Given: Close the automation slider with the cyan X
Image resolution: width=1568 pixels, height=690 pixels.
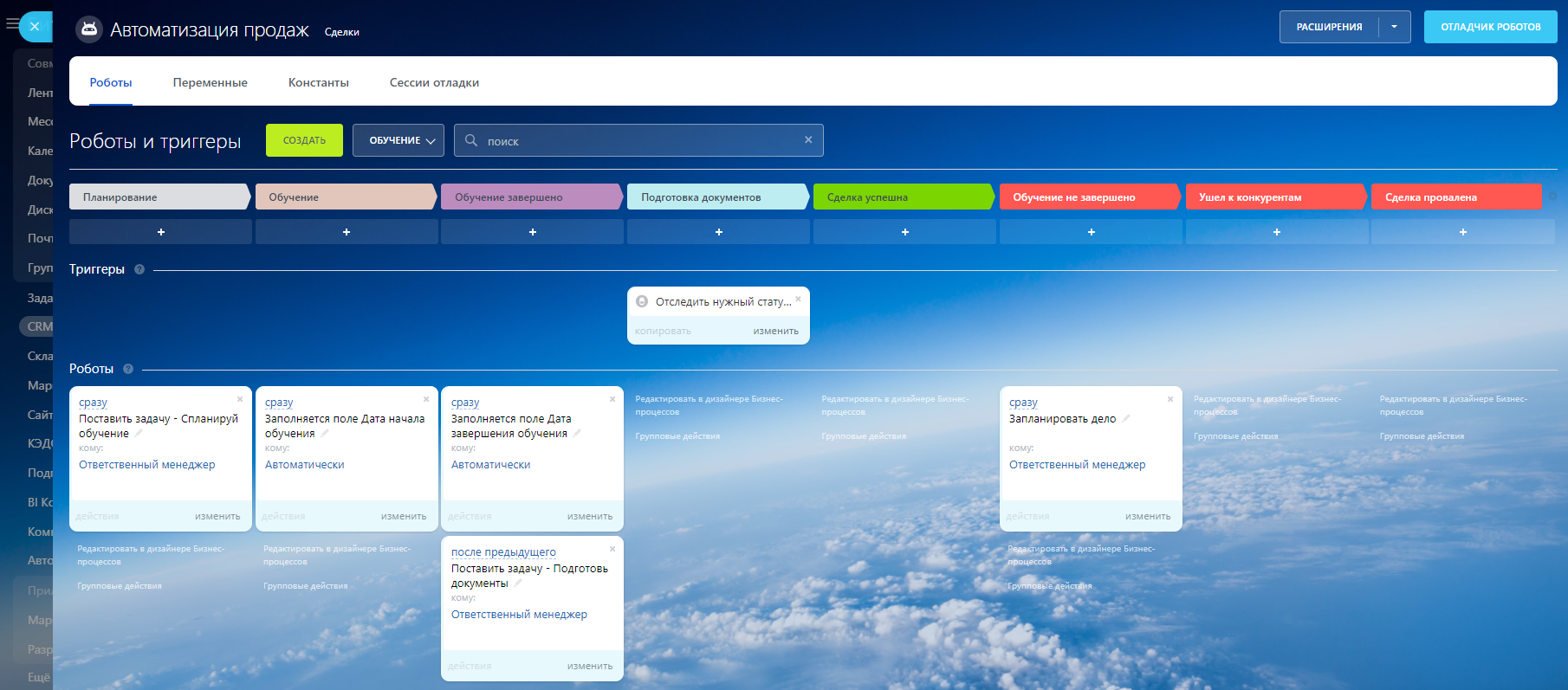Looking at the screenshot, I should (x=35, y=27).
